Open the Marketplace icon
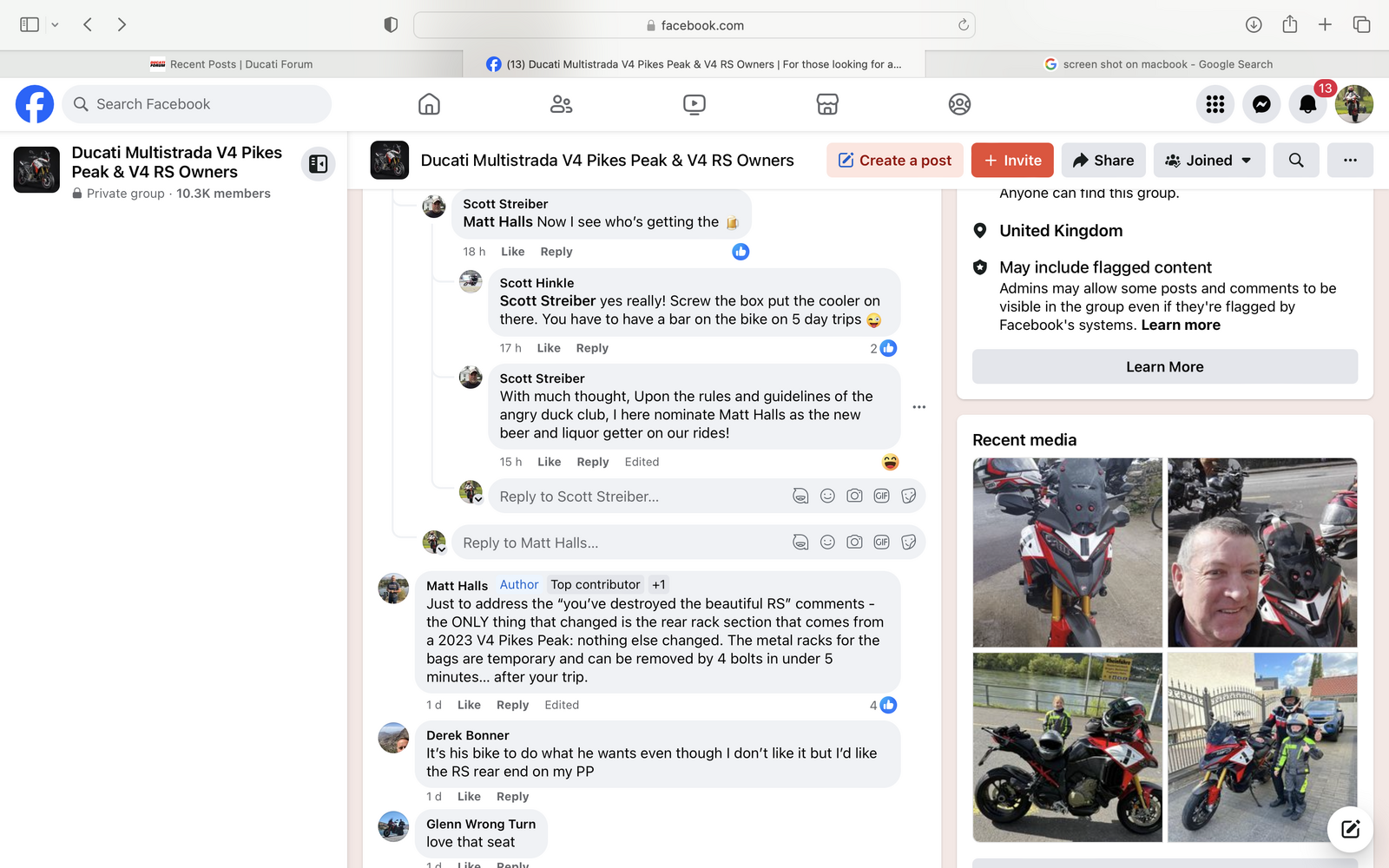This screenshot has height=868, width=1389. tap(827, 104)
